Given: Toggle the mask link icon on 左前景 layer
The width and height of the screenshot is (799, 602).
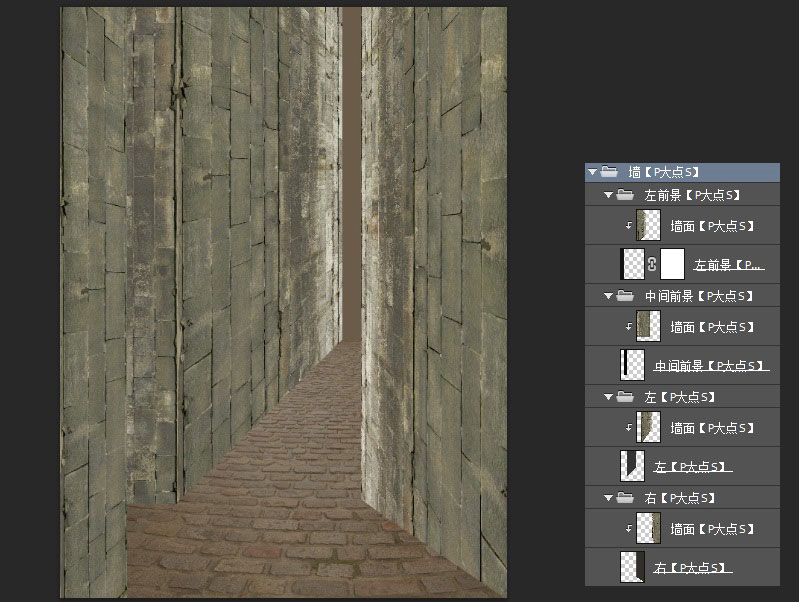Looking at the screenshot, I should [652, 264].
